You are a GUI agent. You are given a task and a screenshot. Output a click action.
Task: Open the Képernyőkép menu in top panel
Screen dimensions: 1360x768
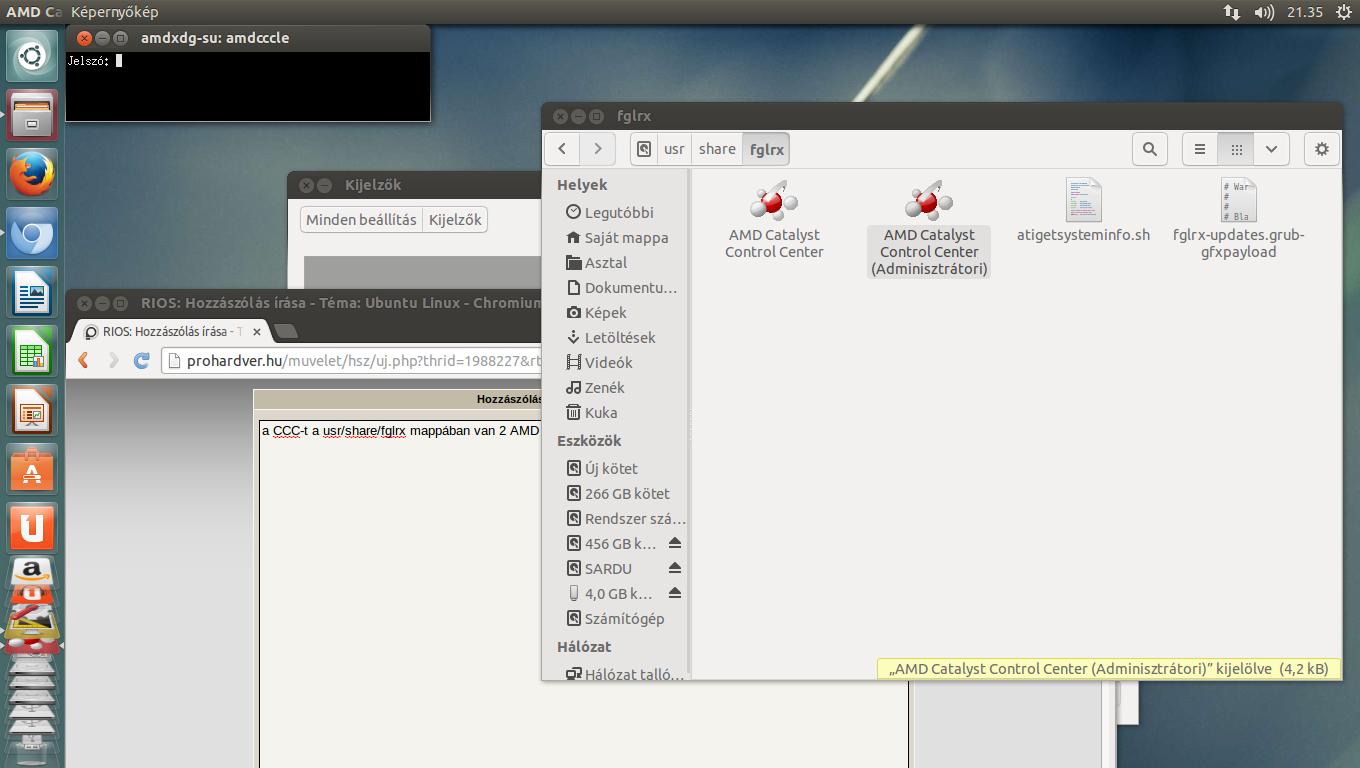pos(114,12)
